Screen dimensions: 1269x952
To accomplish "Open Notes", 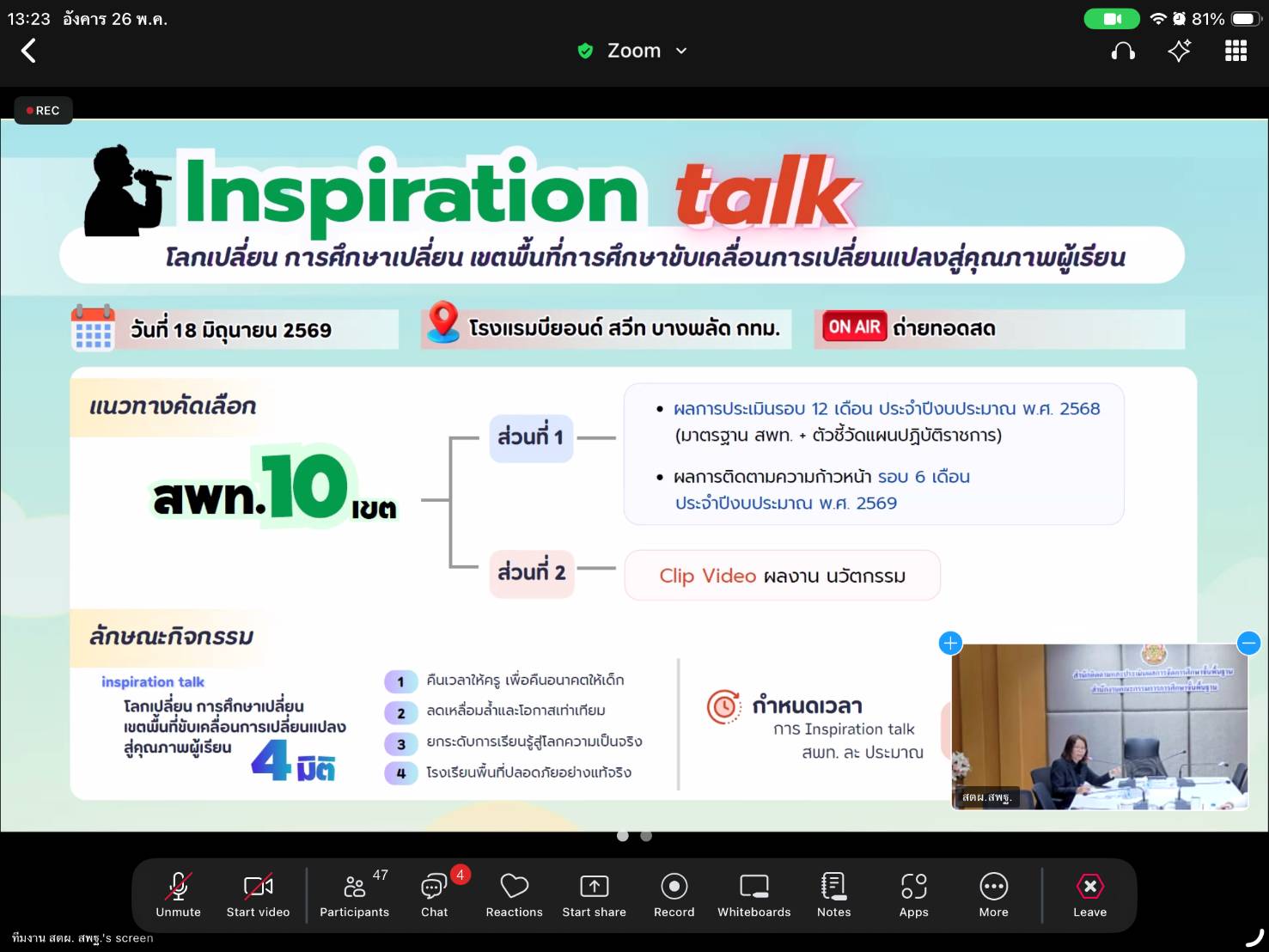I will (x=833, y=894).
